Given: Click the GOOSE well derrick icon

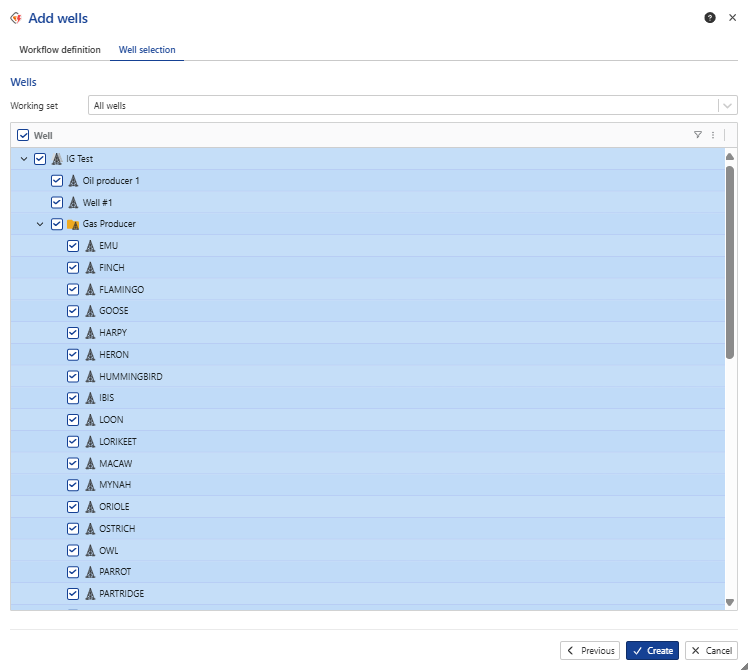Looking at the screenshot, I should click(90, 311).
